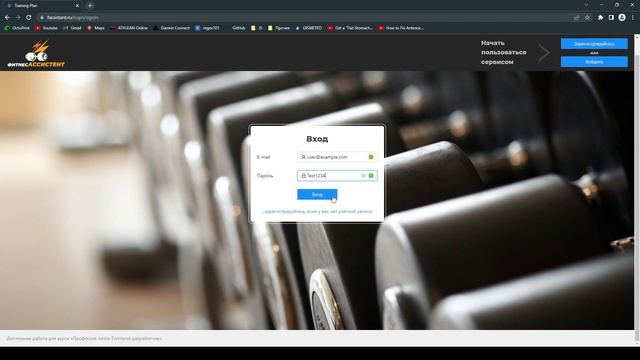Click the browser forward arrow
This screenshot has height=360, width=640.
(x=18, y=18)
